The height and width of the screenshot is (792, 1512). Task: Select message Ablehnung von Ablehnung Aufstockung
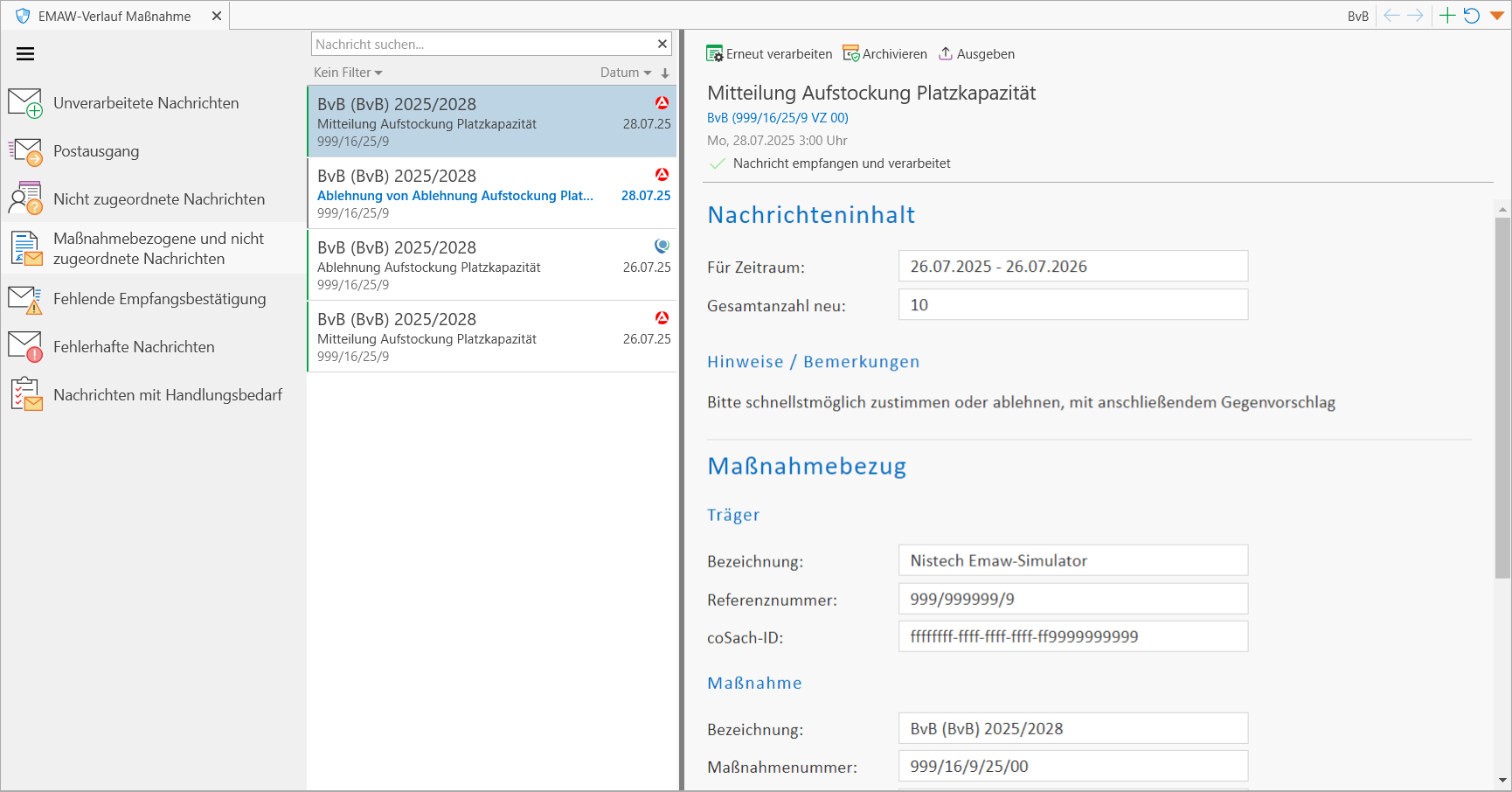click(493, 193)
